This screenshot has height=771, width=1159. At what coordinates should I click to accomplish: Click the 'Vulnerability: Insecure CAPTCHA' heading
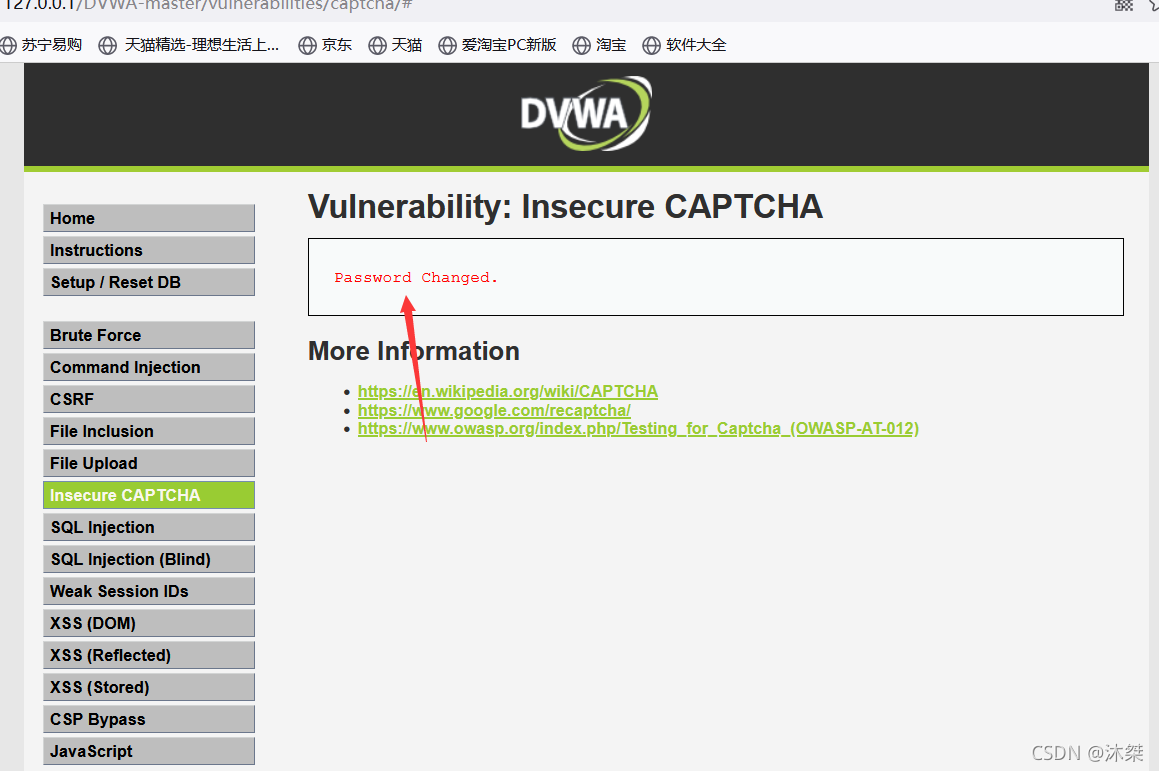(565, 206)
